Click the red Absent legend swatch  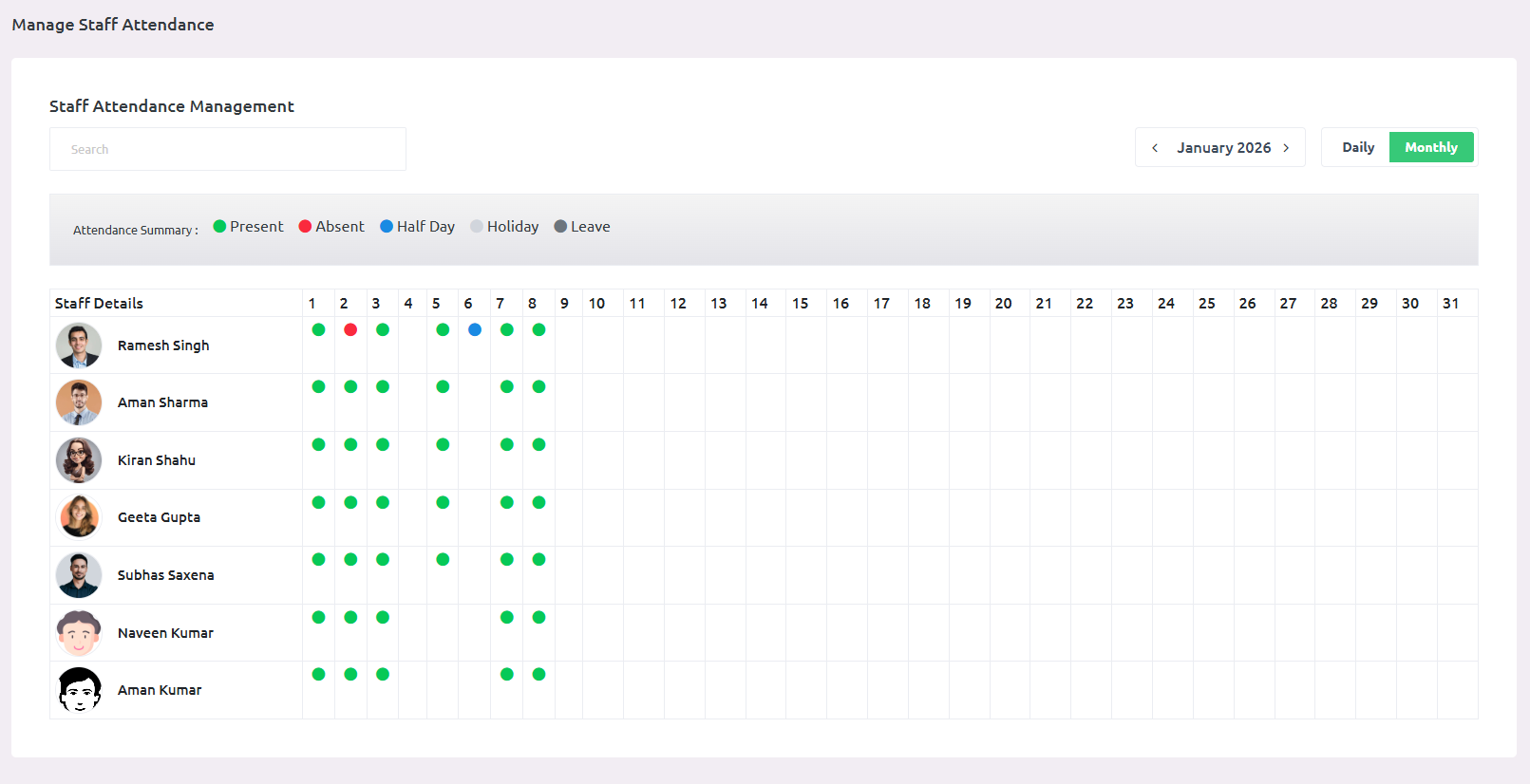[x=305, y=226]
